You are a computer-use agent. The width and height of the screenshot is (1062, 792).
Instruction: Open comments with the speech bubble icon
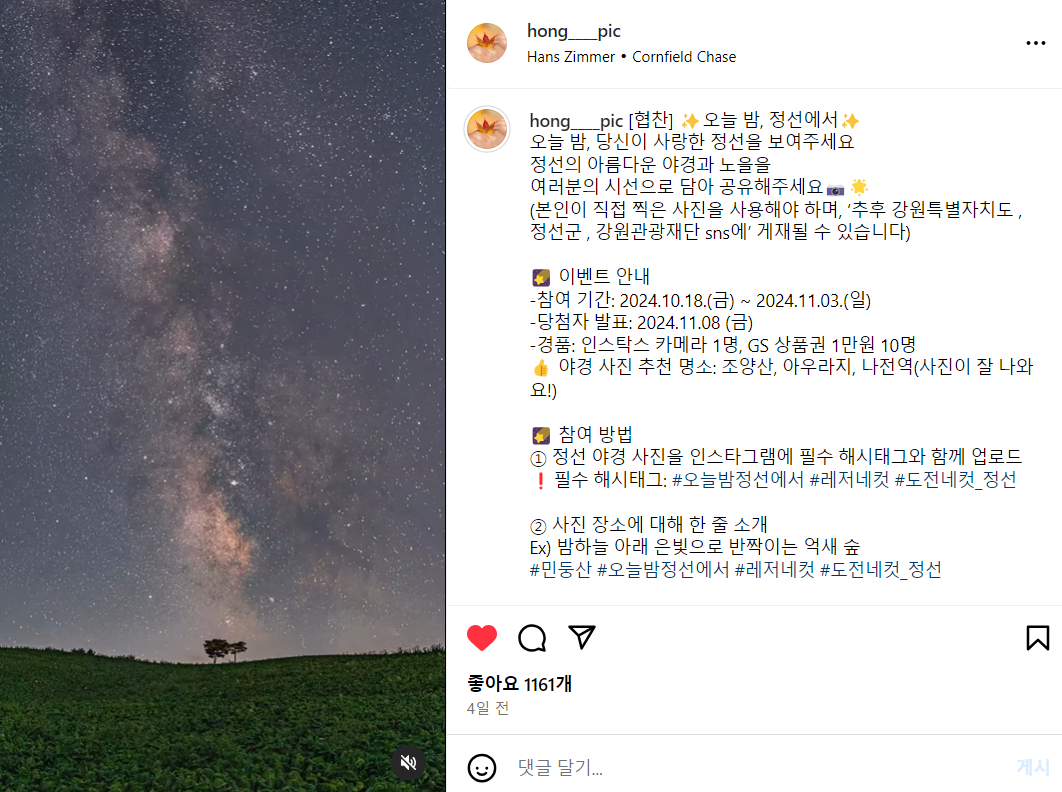click(532, 638)
